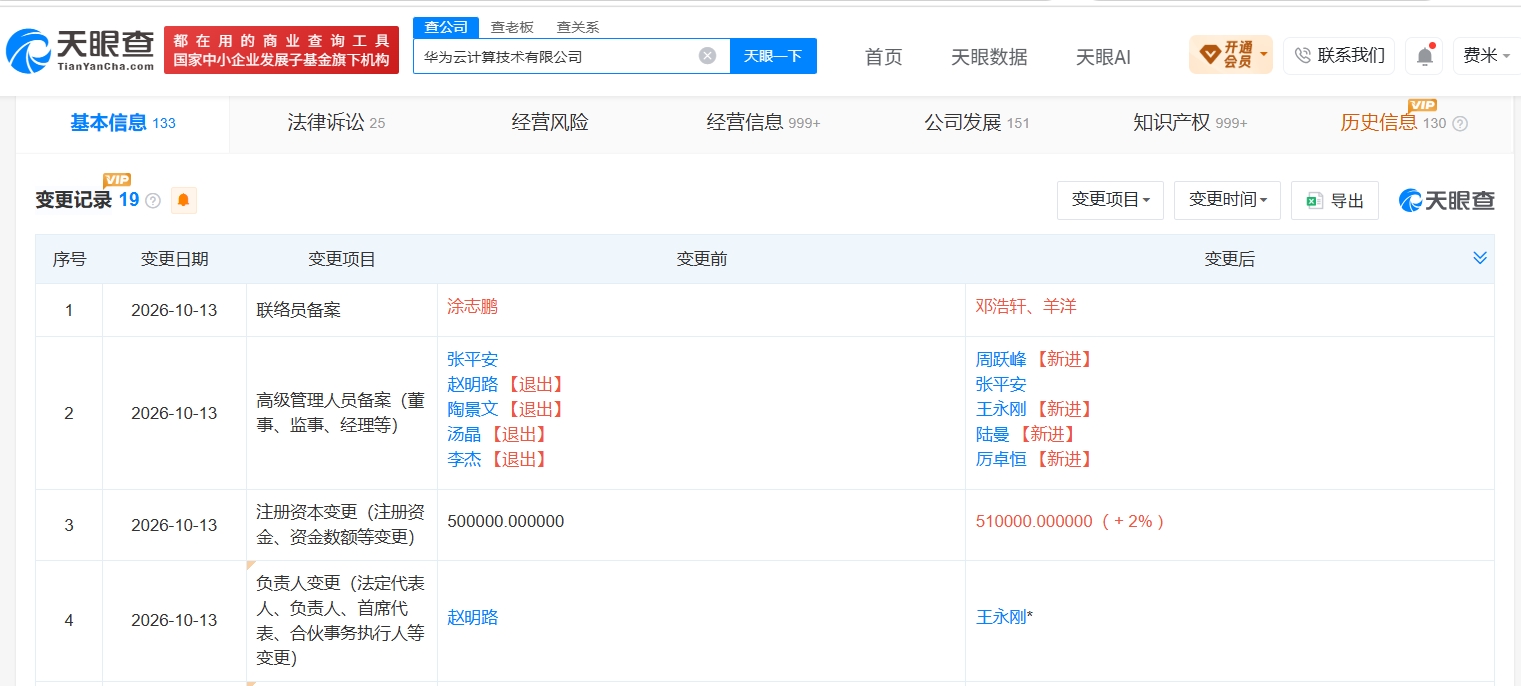Open 赵明路 in row 4 变更前
Screen dimensions: 1521x686
[472, 617]
